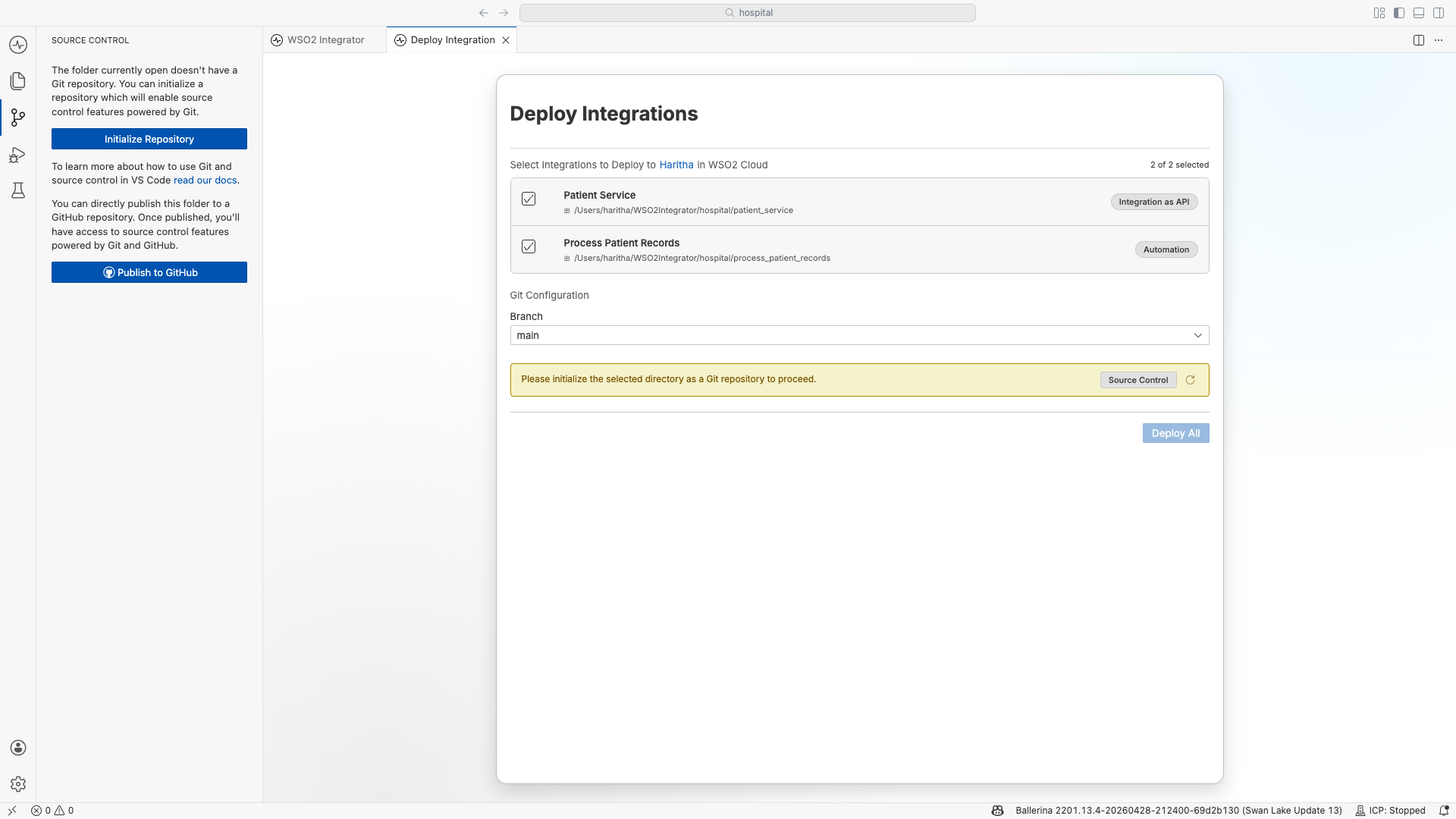The height and width of the screenshot is (819, 1456).
Task: Click the Git Configuration heading
Action: click(x=549, y=295)
